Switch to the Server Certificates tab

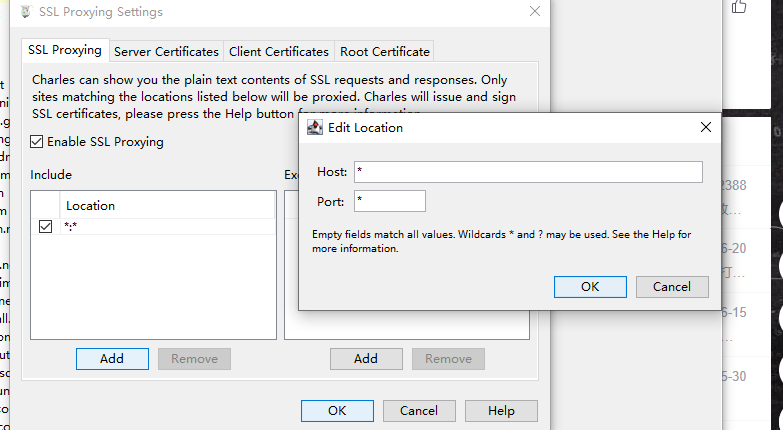[x=166, y=51]
